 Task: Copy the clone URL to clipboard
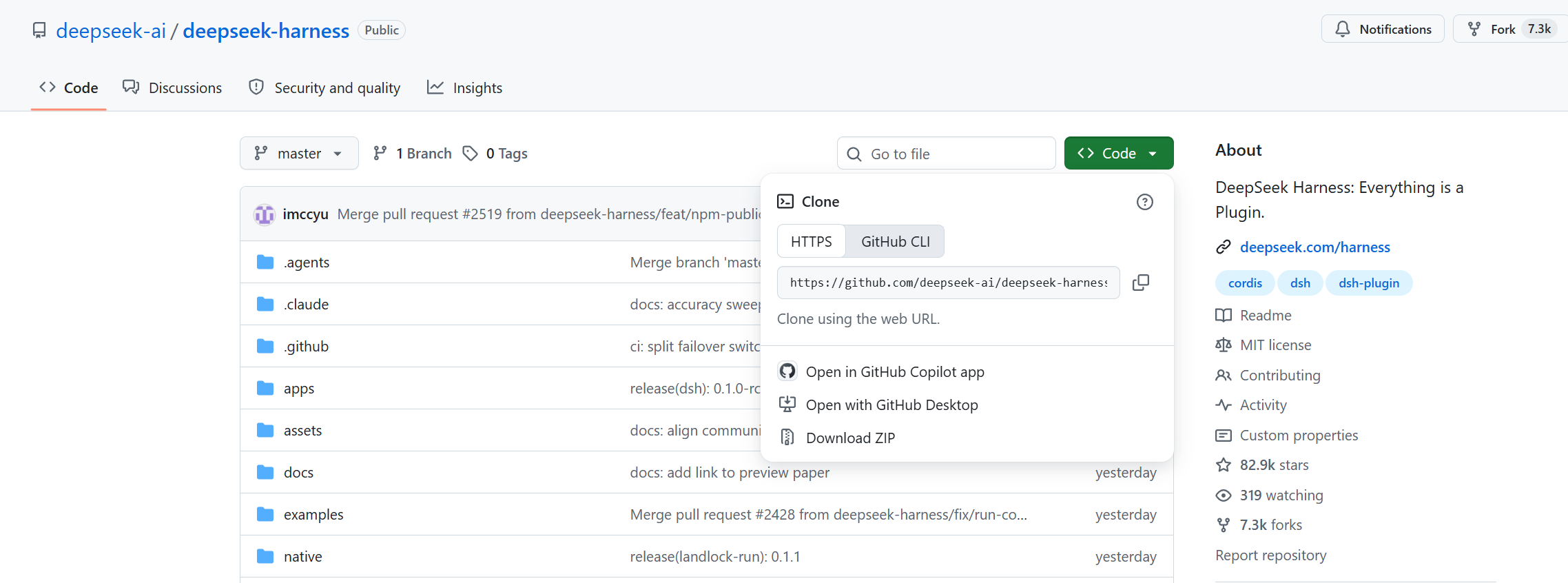(1141, 283)
